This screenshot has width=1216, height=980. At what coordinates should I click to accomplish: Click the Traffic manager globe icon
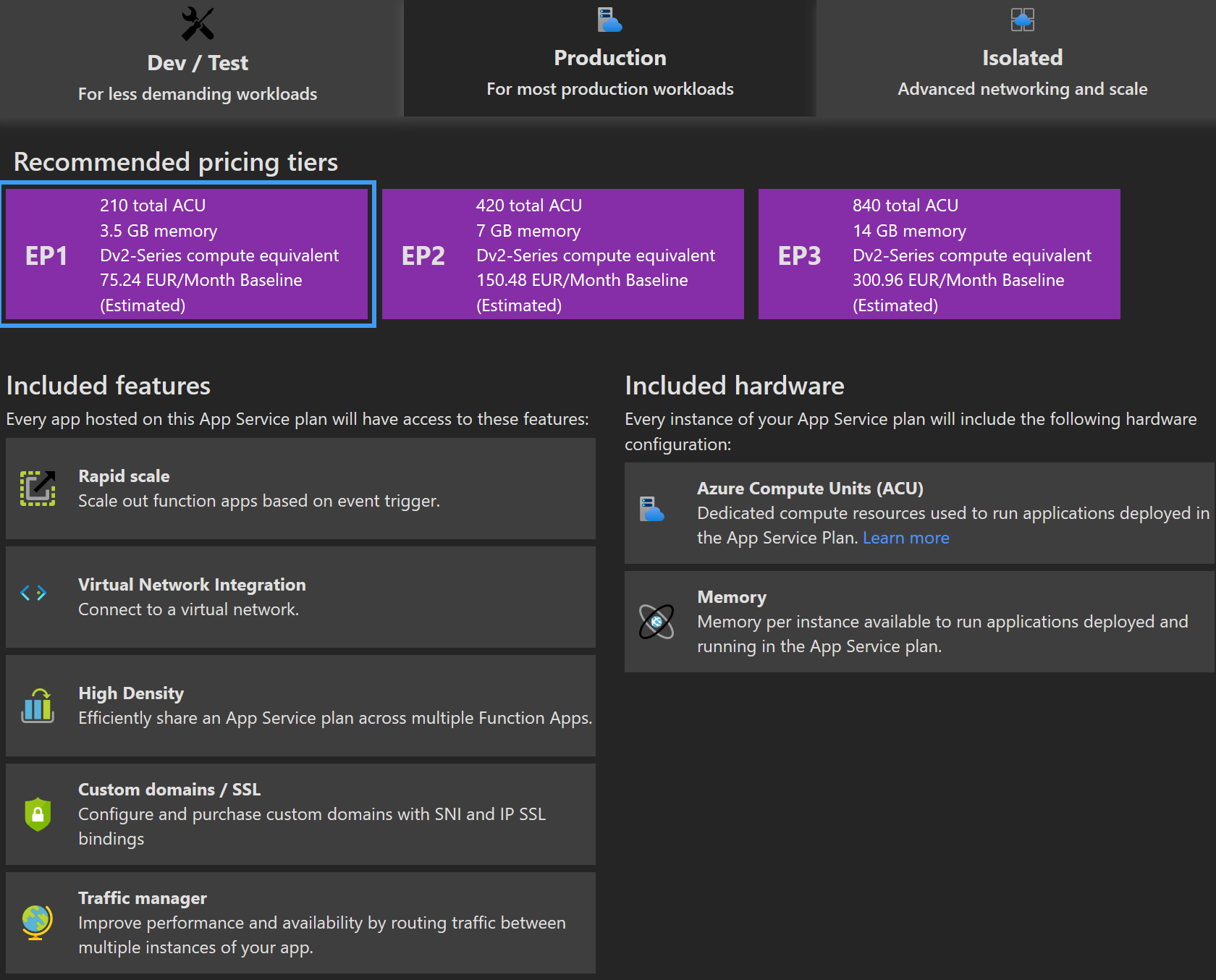point(37,923)
